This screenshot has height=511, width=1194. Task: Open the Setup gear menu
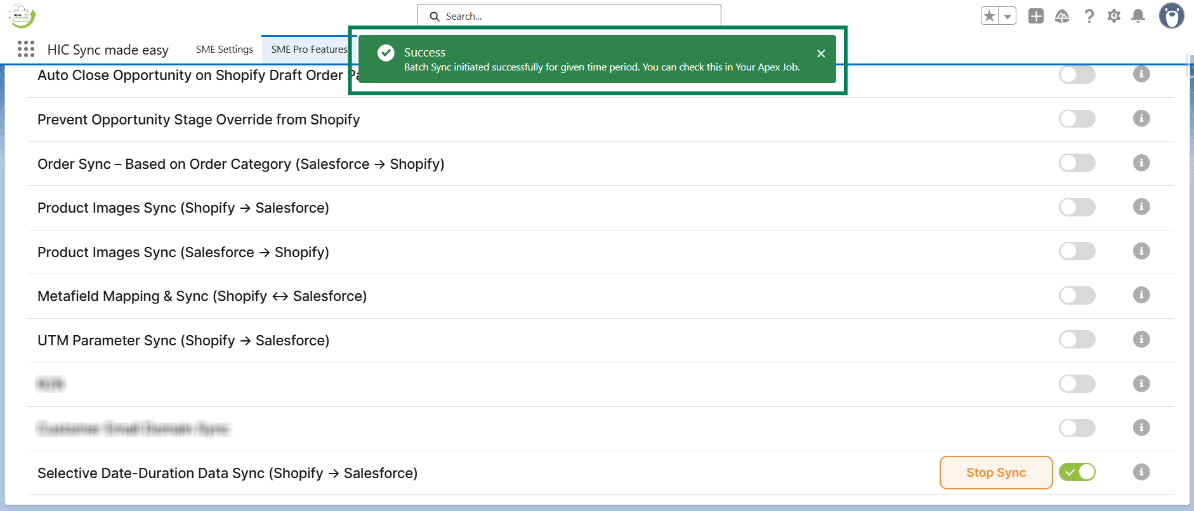coord(1113,16)
